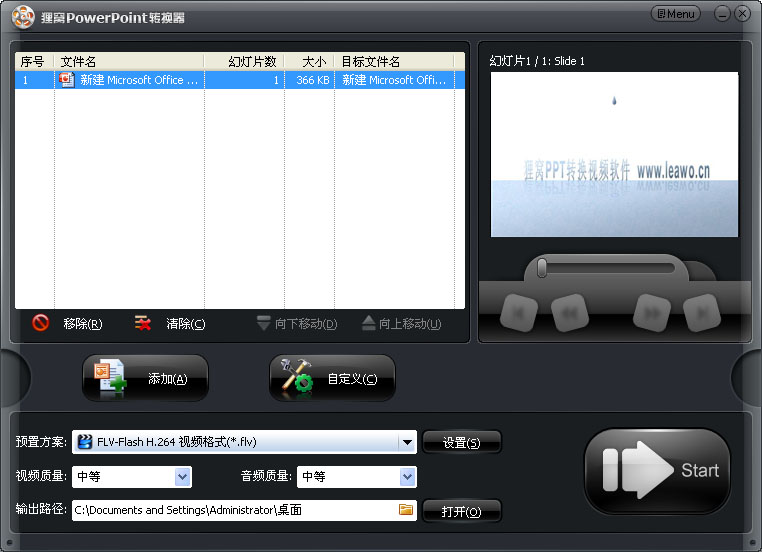Move file up with 向上移动(U)
762x552 pixels.
tap(402, 324)
